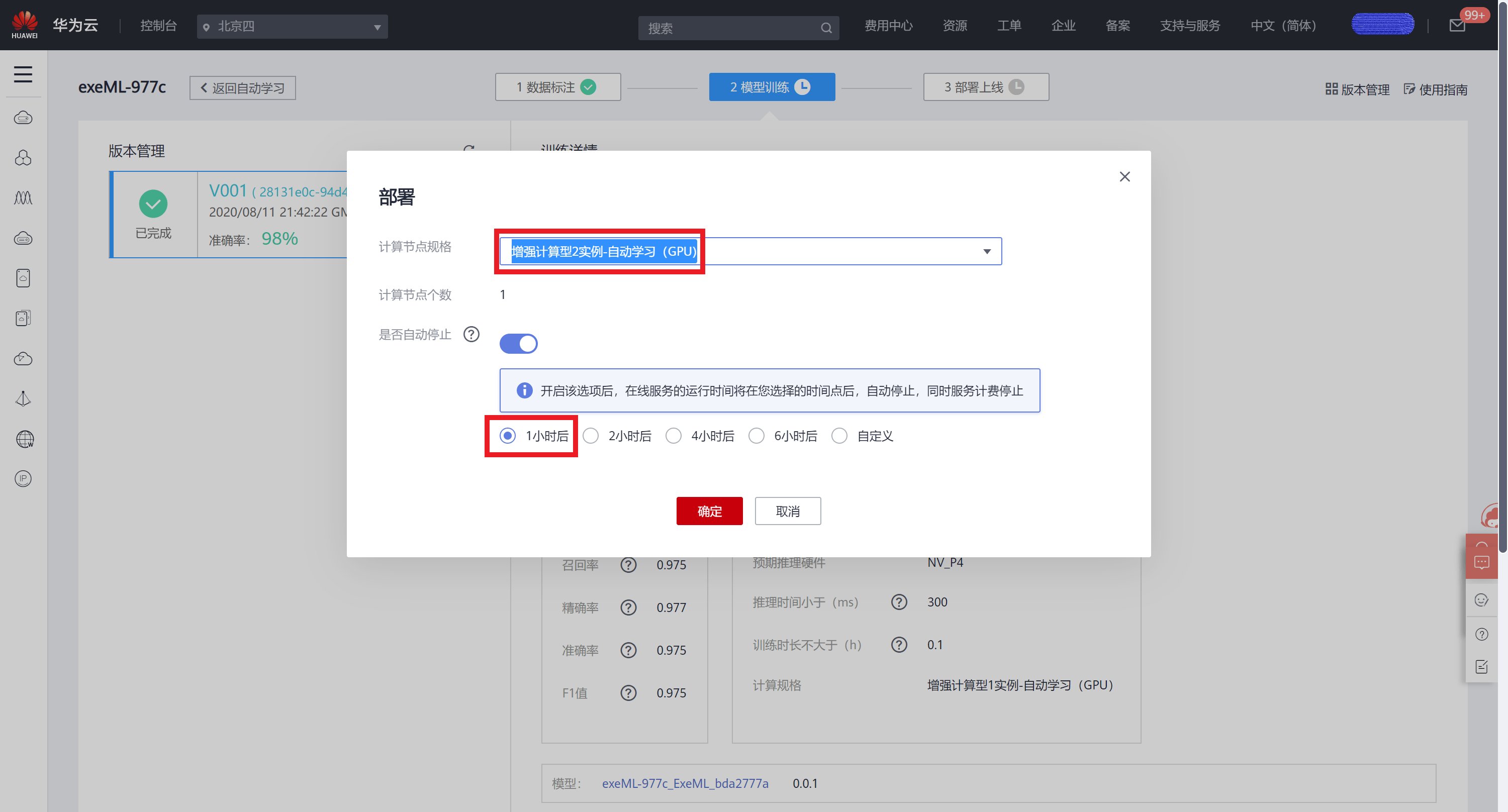Select the 2小时后 radio option
The width and height of the screenshot is (1508, 812).
click(x=591, y=436)
